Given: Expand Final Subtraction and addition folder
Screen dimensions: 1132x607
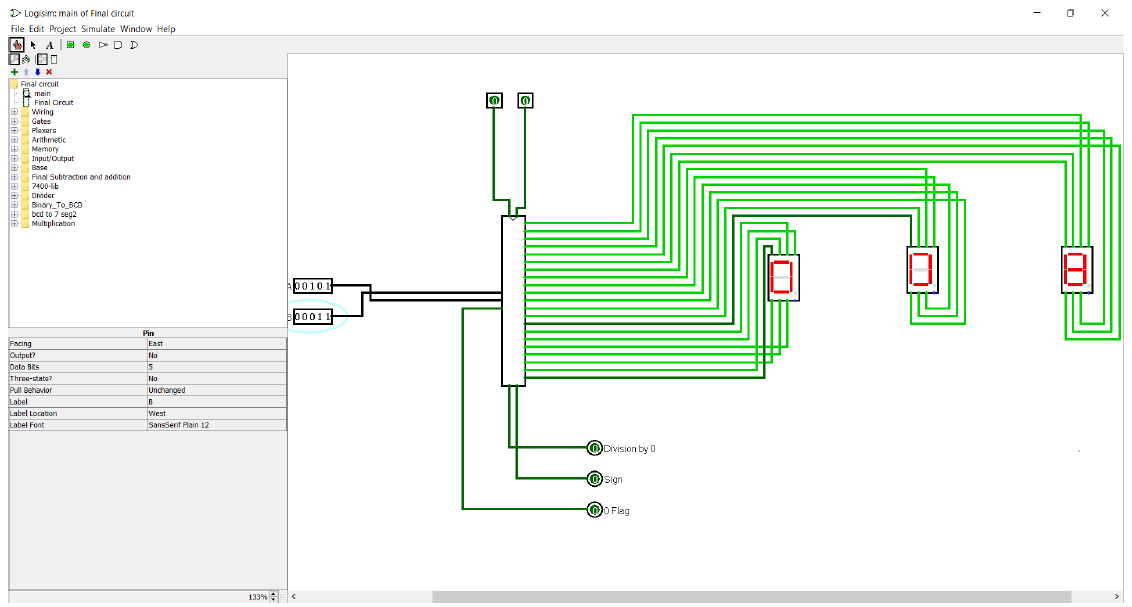Looking at the screenshot, I should 14,177.
